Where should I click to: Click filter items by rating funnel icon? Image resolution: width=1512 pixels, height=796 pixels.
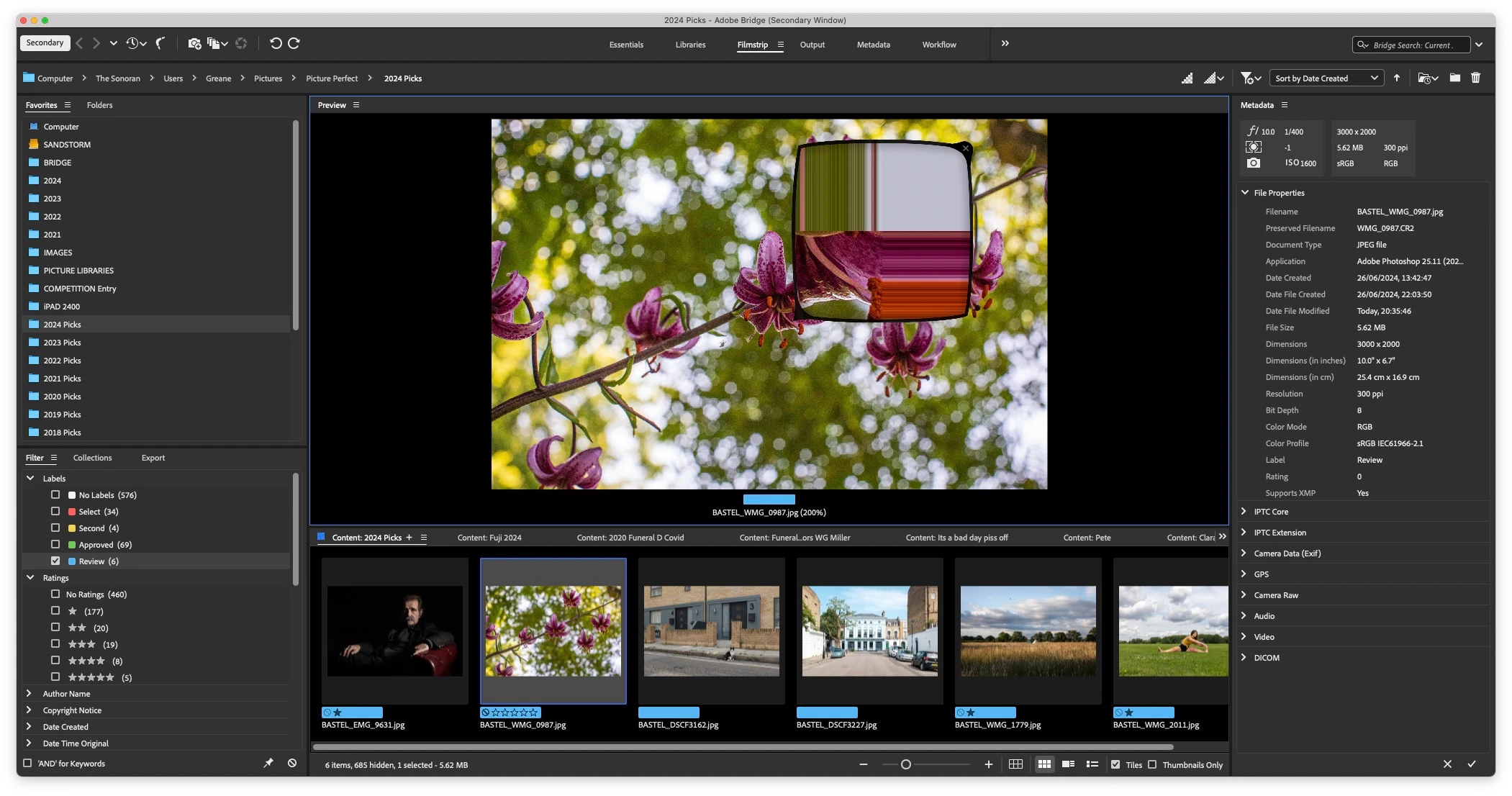[1247, 78]
